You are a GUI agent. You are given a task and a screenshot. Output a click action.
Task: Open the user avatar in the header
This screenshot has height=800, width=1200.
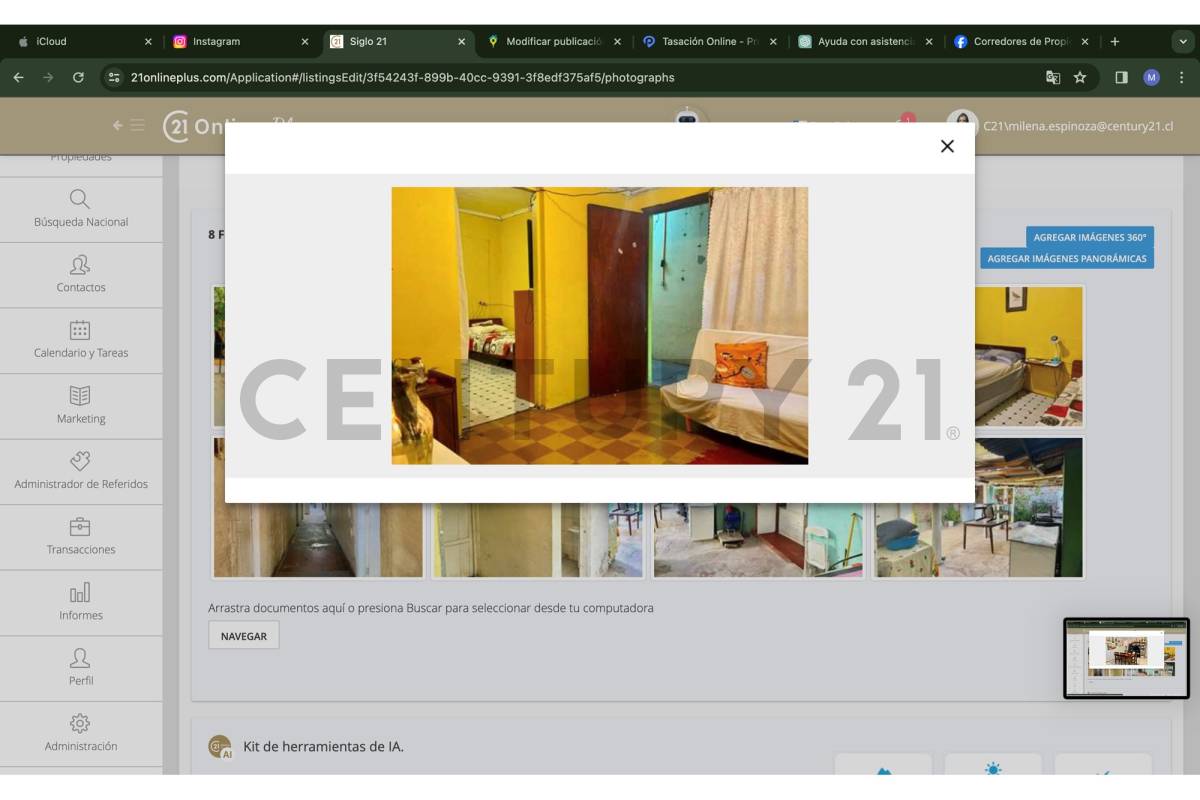tap(962, 117)
